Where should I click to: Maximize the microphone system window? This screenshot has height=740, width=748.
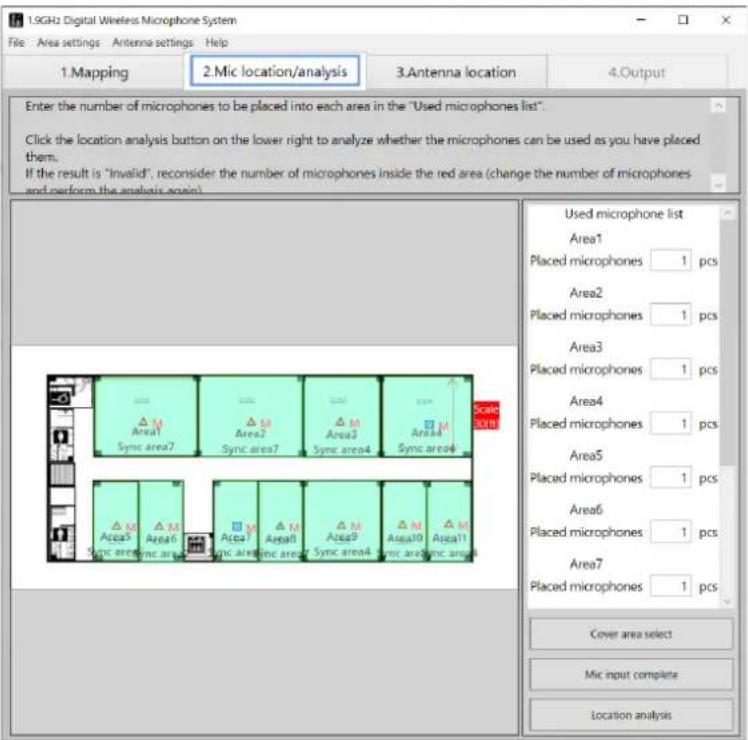point(683,20)
